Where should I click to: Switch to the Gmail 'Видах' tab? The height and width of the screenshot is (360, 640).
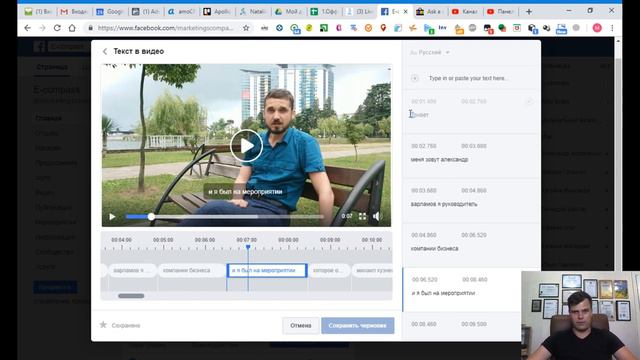[x=74, y=12]
